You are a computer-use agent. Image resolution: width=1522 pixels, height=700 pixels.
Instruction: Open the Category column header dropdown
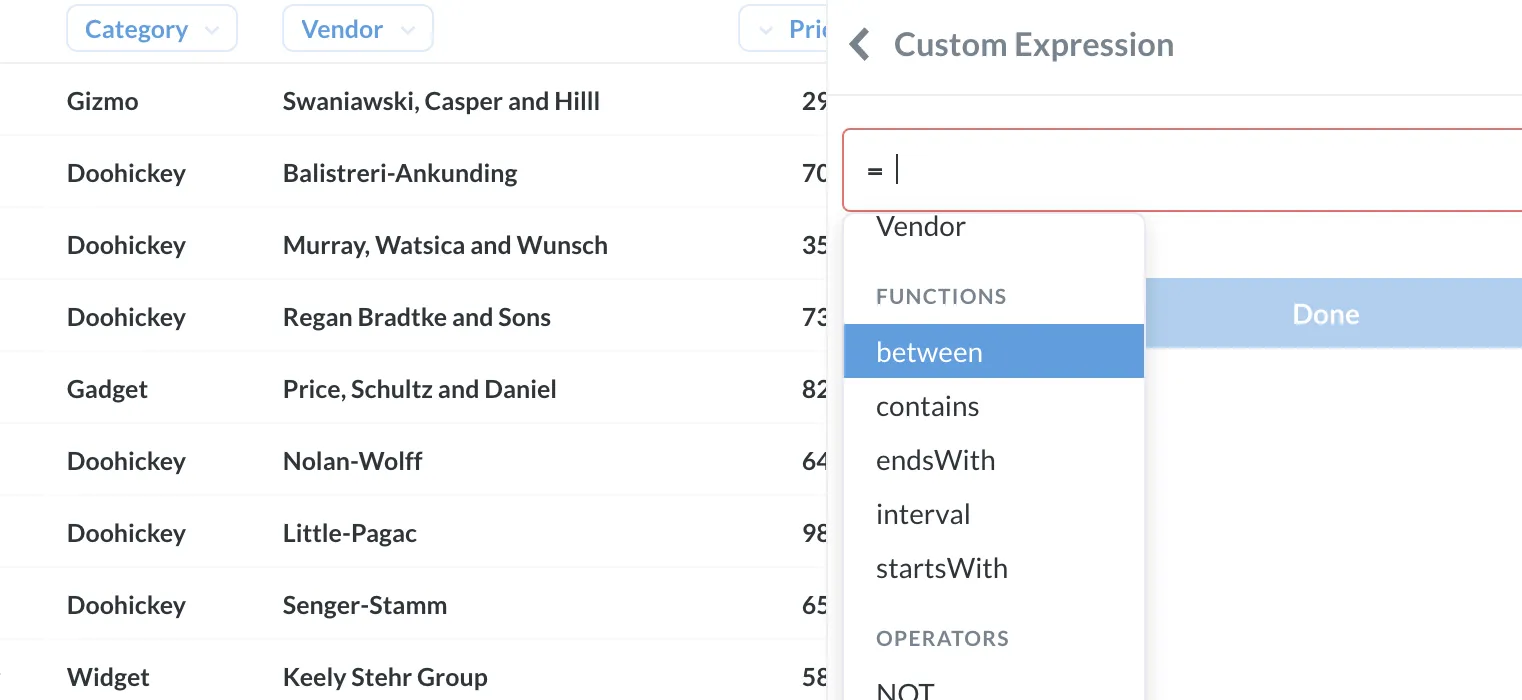152,29
